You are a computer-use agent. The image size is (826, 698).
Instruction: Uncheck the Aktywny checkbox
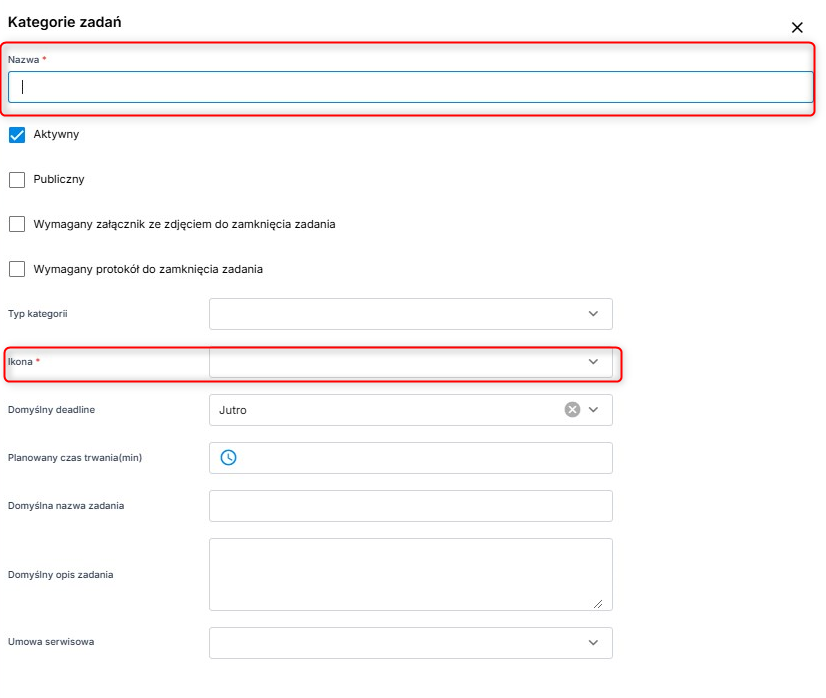(17, 135)
